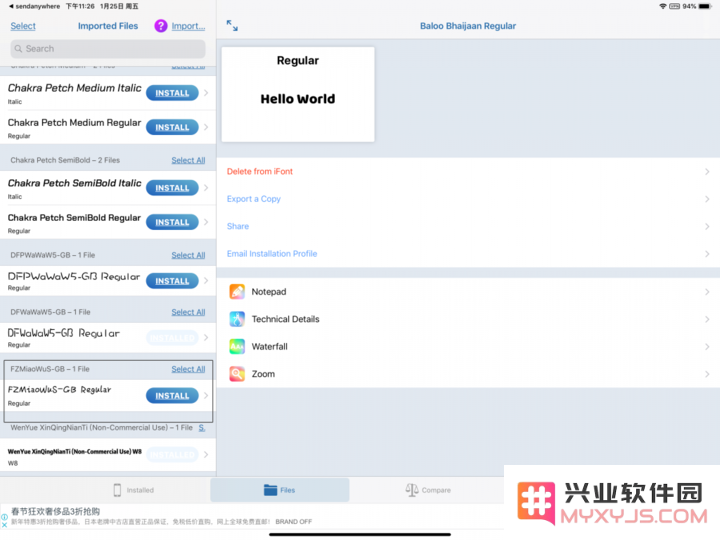Install DFPWaWaW5-GB Regular font
The image size is (720, 540).
[172, 281]
